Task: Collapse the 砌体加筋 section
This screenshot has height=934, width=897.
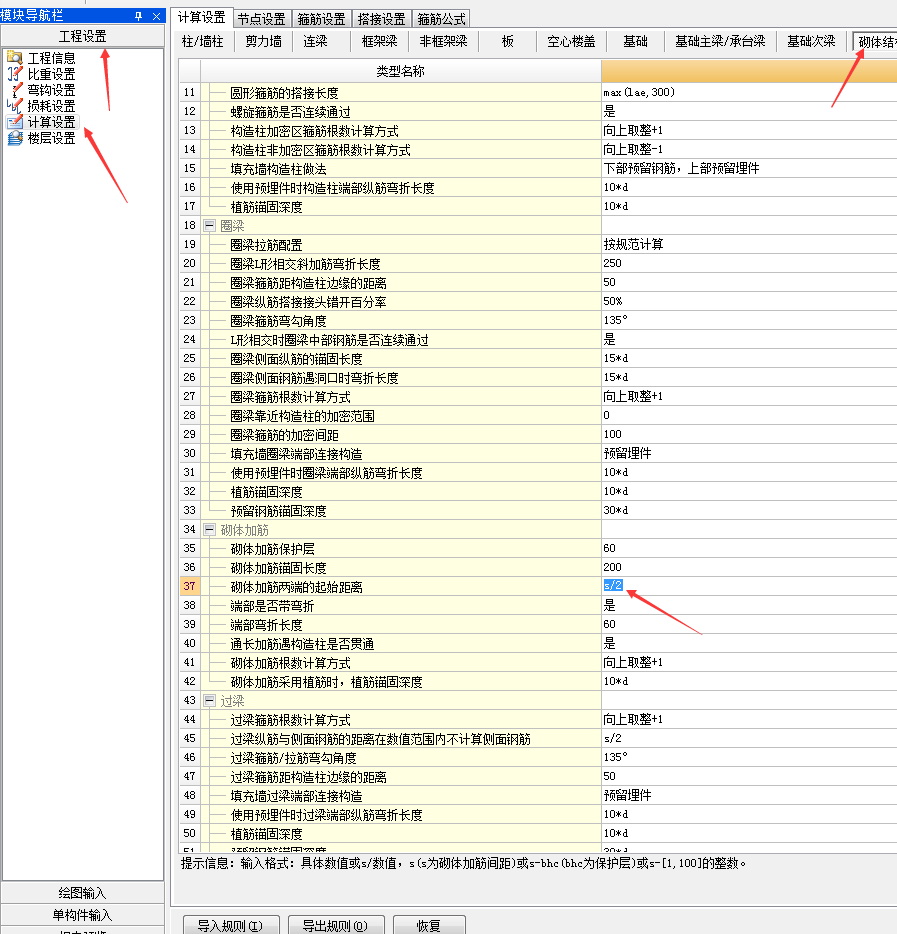Action: tap(210, 529)
